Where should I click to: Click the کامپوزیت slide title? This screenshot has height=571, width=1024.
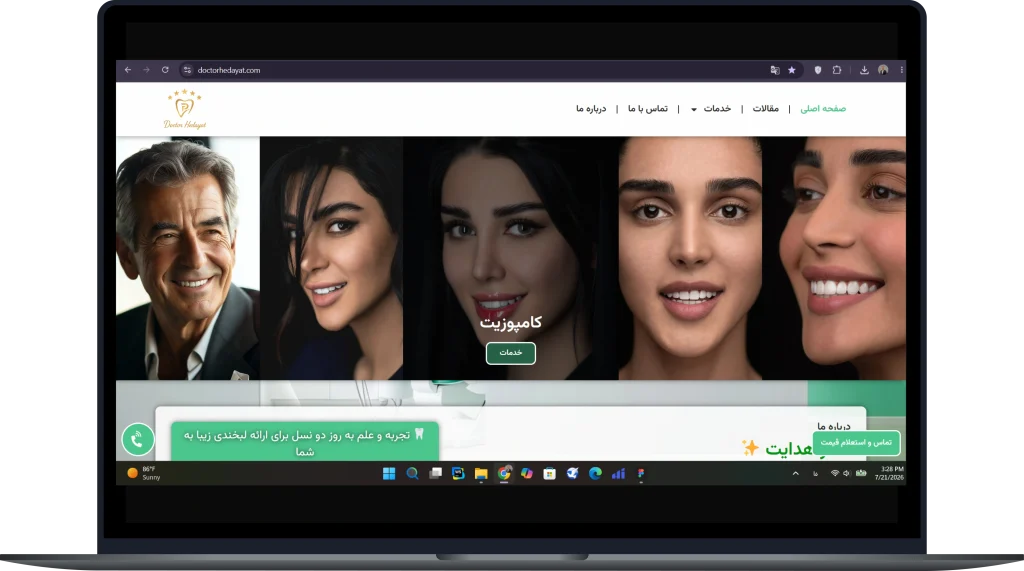point(511,322)
